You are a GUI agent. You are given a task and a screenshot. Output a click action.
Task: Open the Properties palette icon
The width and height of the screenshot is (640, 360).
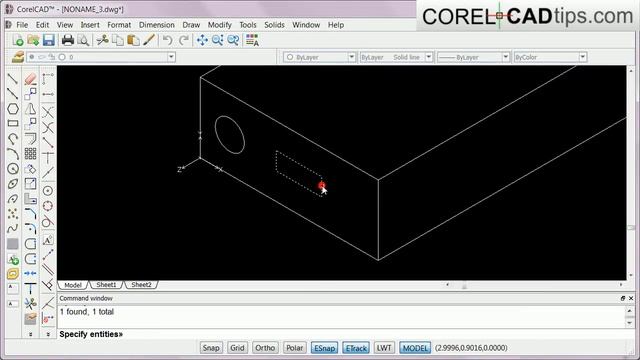coord(252,40)
